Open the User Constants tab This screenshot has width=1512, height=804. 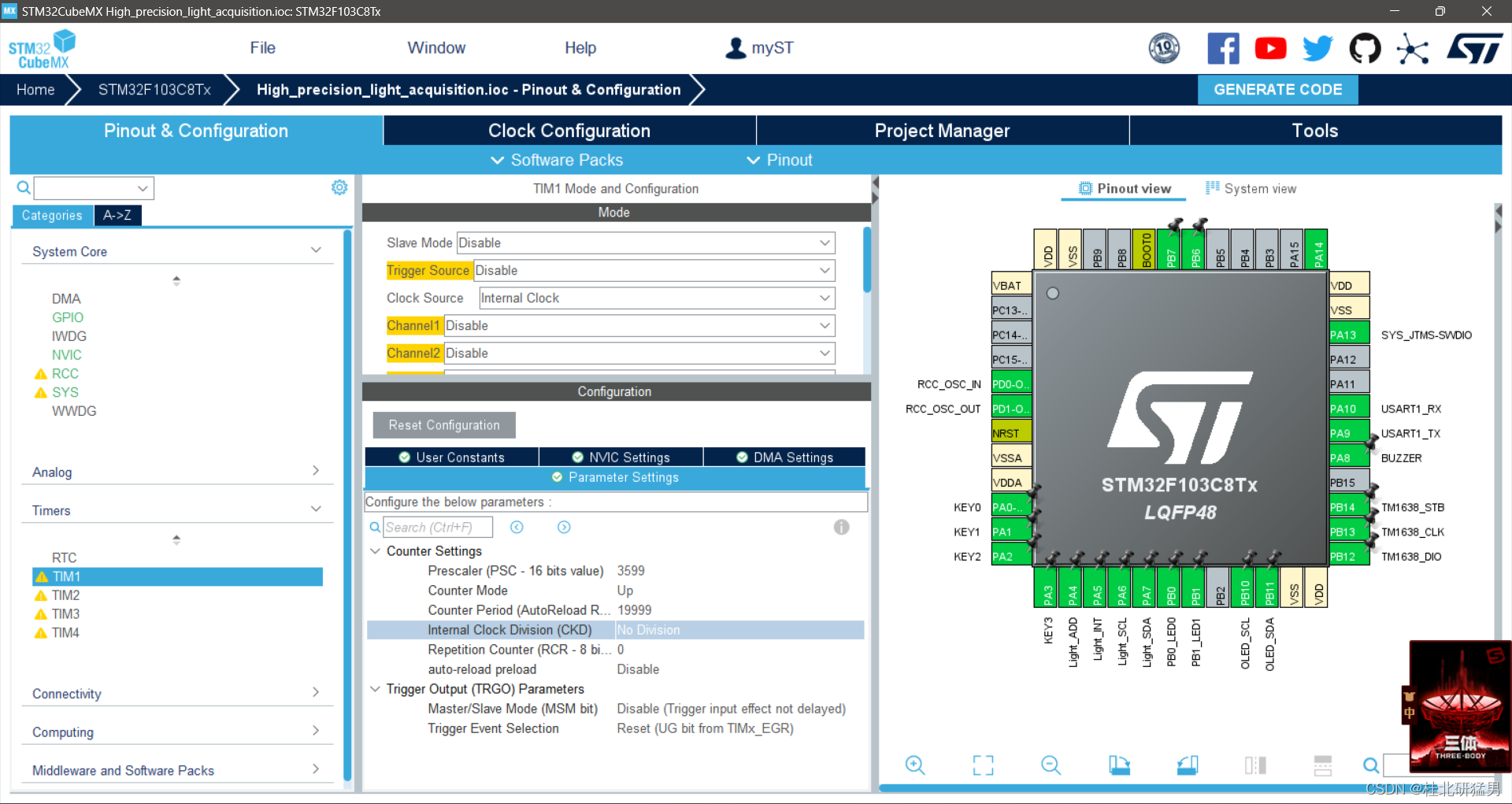[451, 458]
